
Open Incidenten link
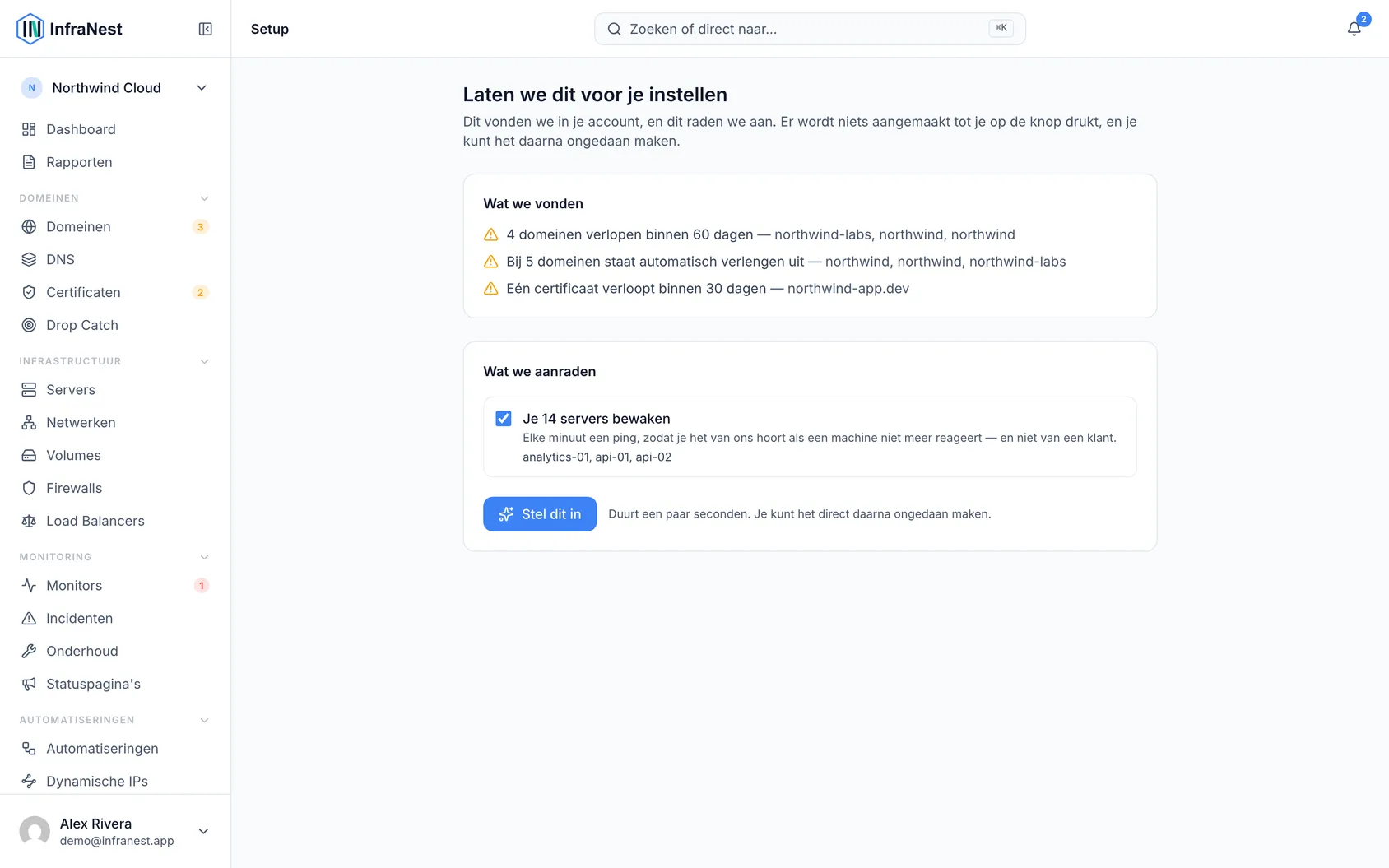pos(115,618)
